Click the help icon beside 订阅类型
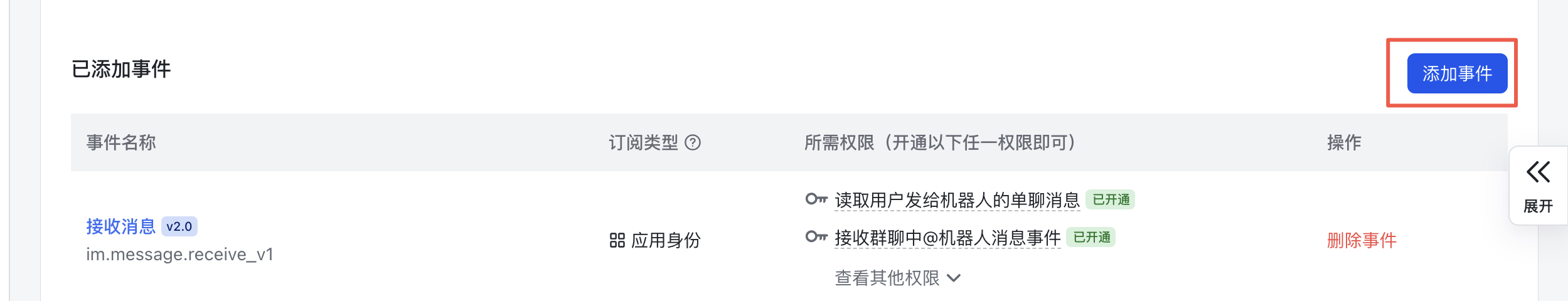Screen dimensions: 1568x301 tap(693, 143)
